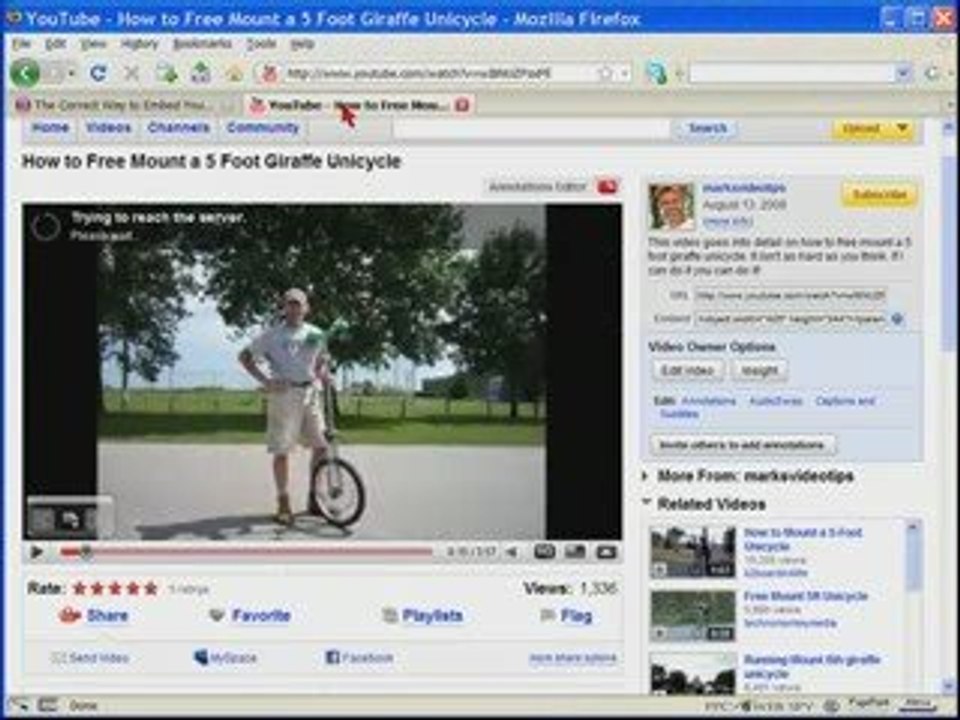The height and width of the screenshot is (720, 960).
Task: Open the Upload button dropdown arrow
Action: 901,129
